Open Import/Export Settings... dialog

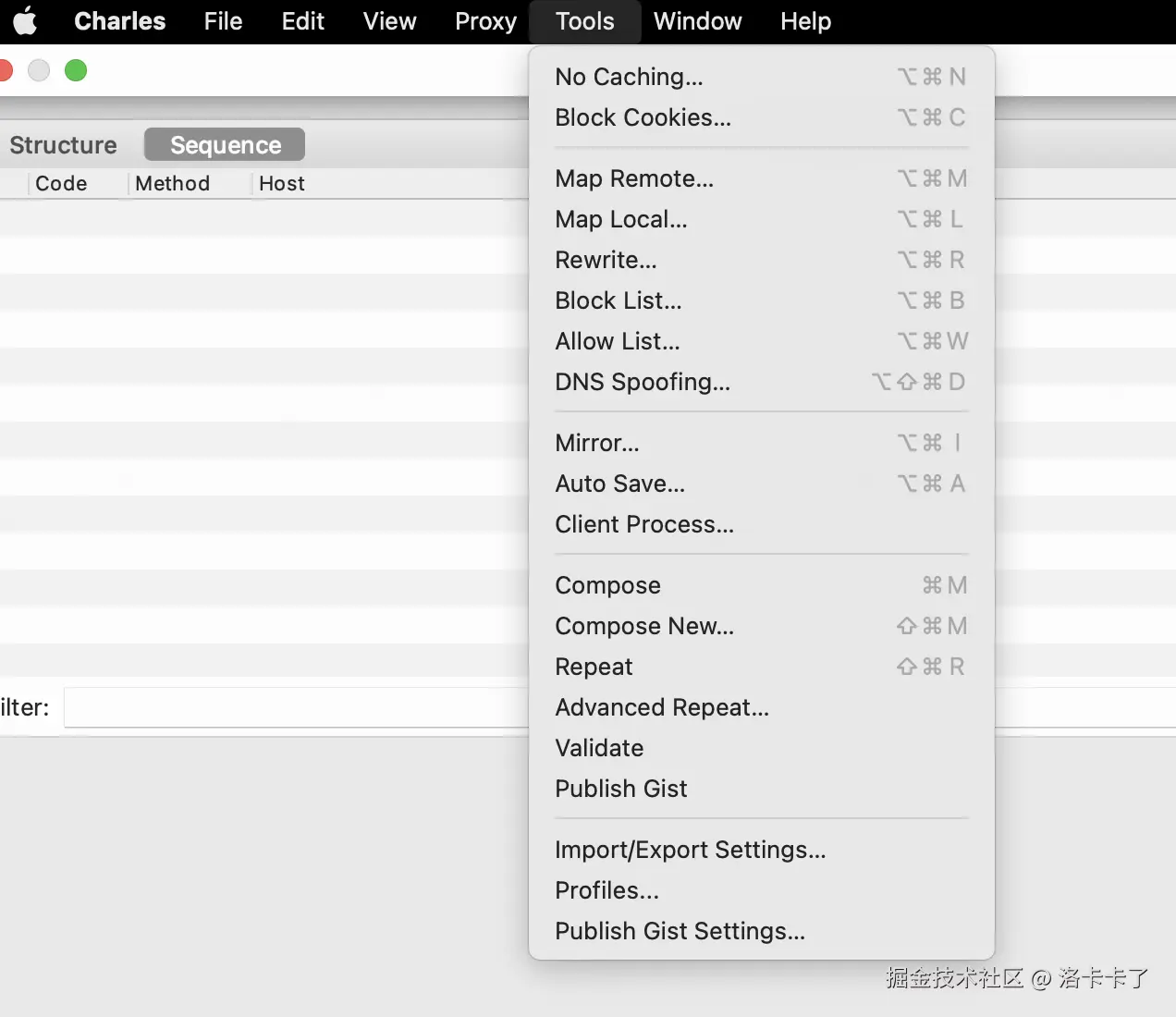[761, 850]
